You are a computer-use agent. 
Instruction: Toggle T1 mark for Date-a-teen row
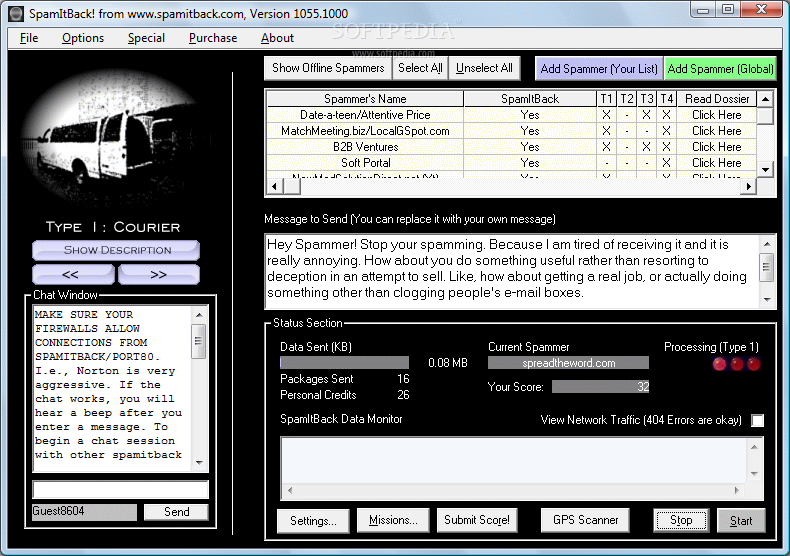coord(607,115)
